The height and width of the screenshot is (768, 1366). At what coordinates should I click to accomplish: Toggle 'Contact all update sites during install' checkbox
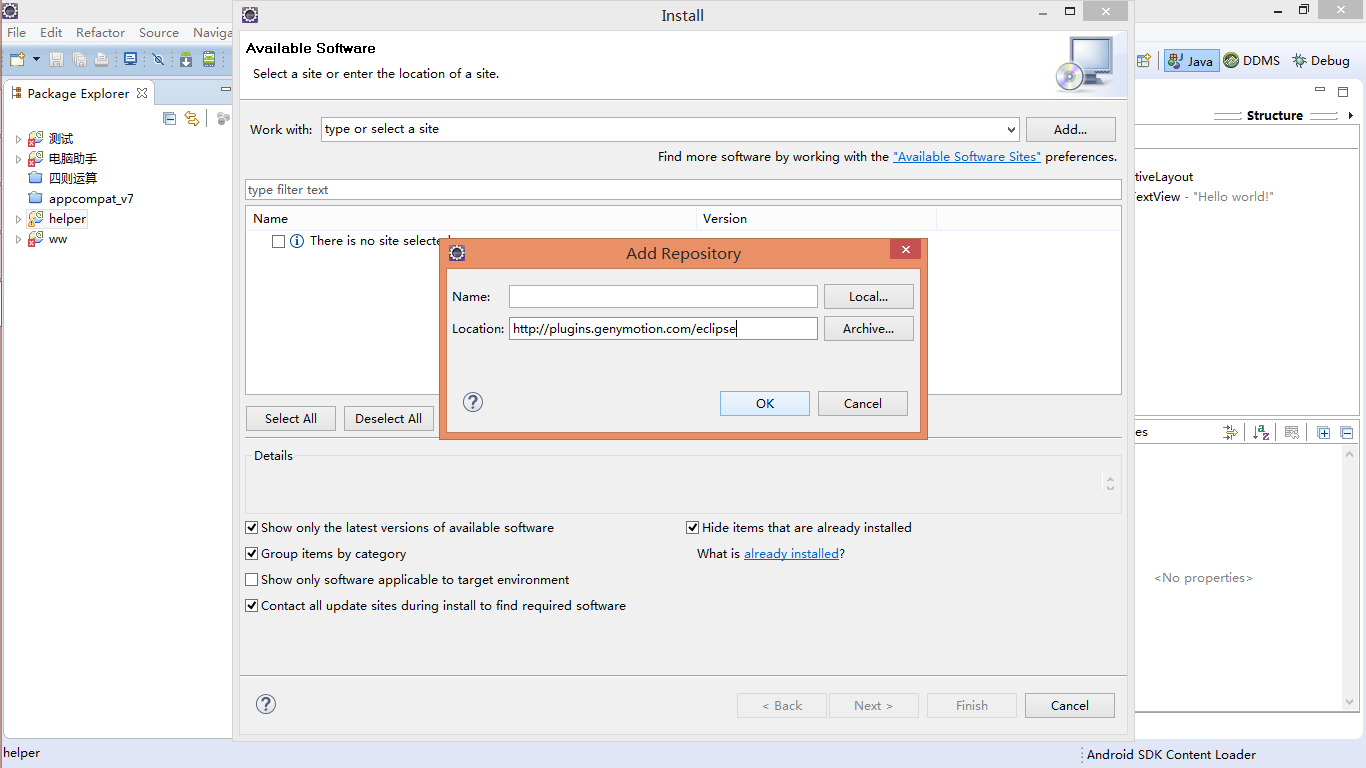point(252,606)
